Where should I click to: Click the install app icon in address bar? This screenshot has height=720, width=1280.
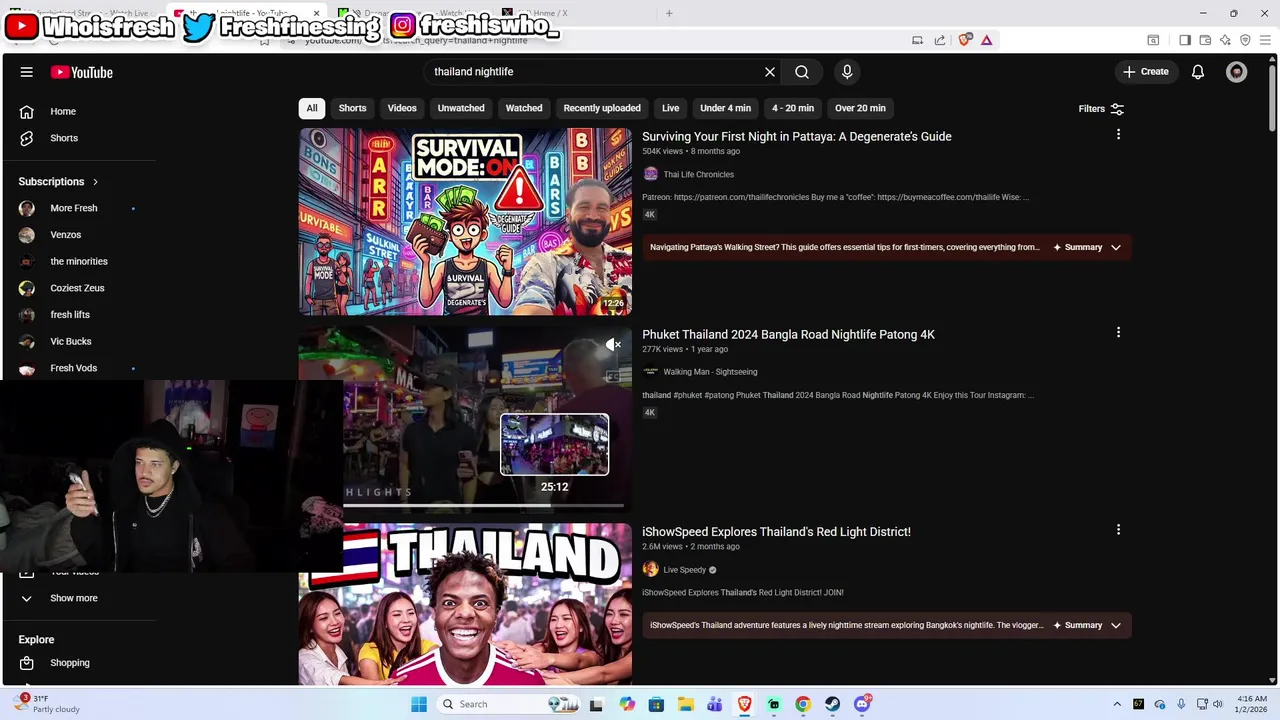point(917,40)
